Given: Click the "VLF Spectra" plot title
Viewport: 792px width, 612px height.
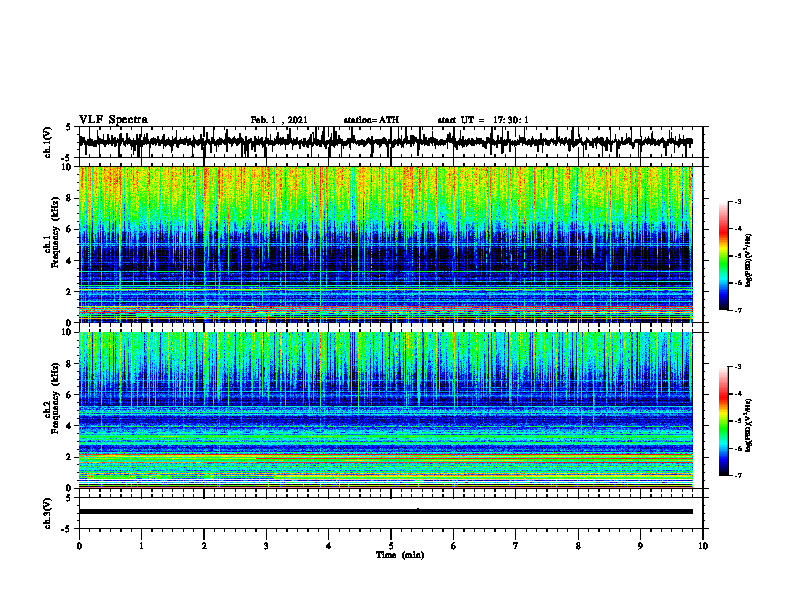Looking at the screenshot, I should [113, 120].
